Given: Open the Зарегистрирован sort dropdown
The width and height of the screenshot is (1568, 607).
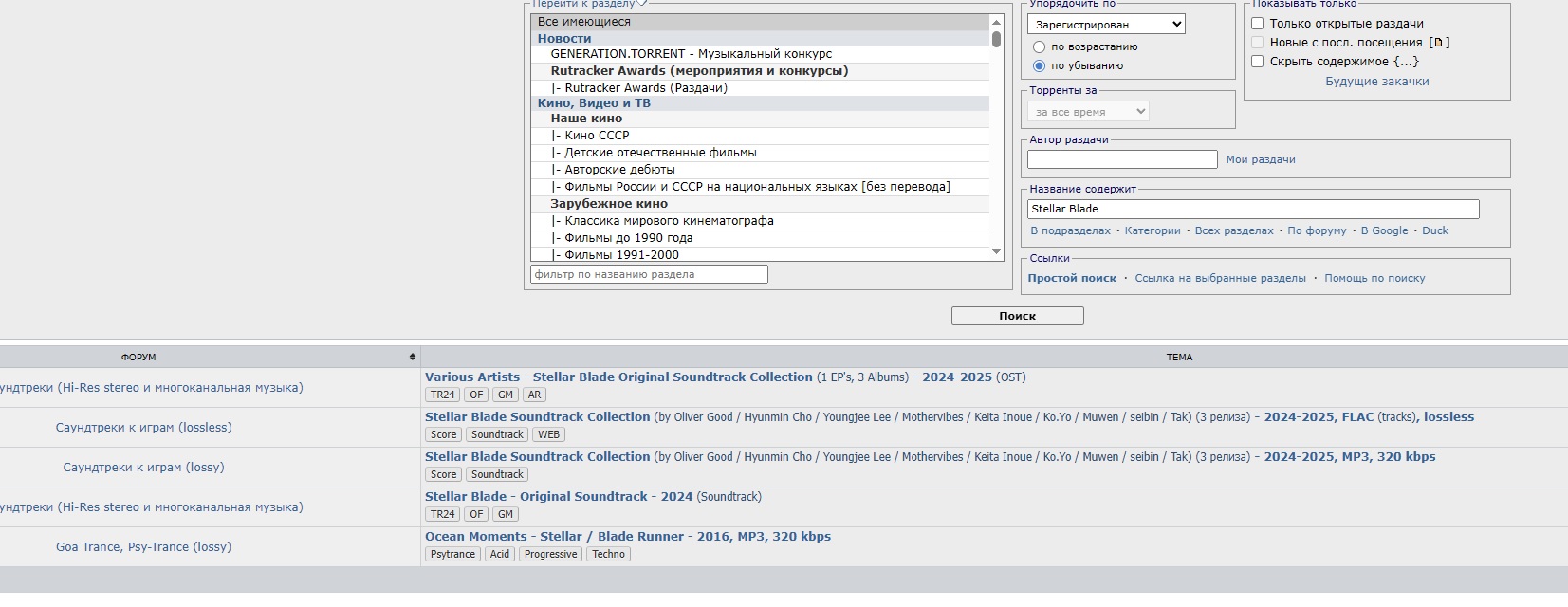Looking at the screenshot, I should click(x=1106, y=25).
